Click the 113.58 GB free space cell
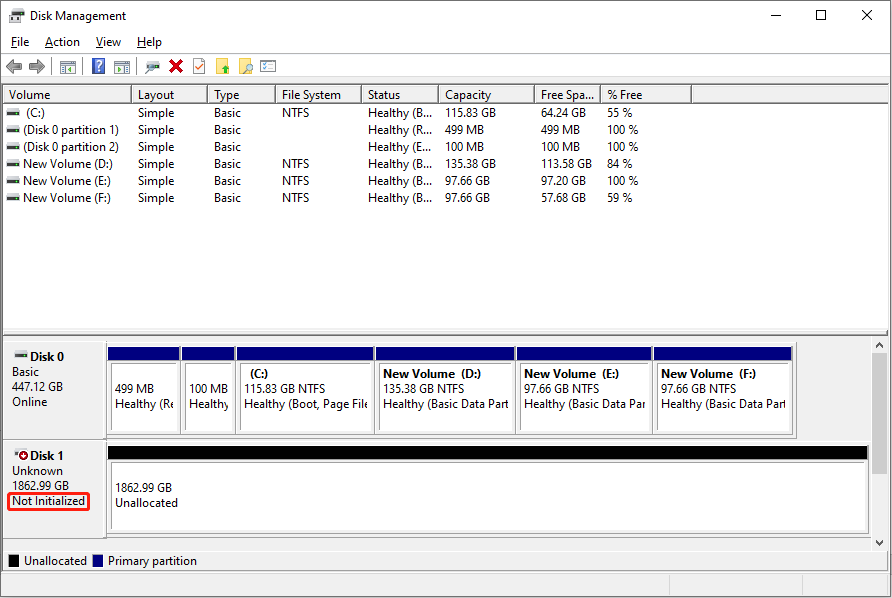The image size is (892, 598). pos(566,164)
